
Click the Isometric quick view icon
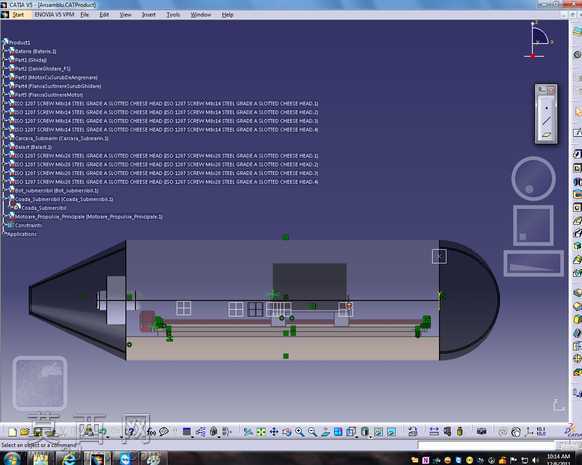pos(351,432)
